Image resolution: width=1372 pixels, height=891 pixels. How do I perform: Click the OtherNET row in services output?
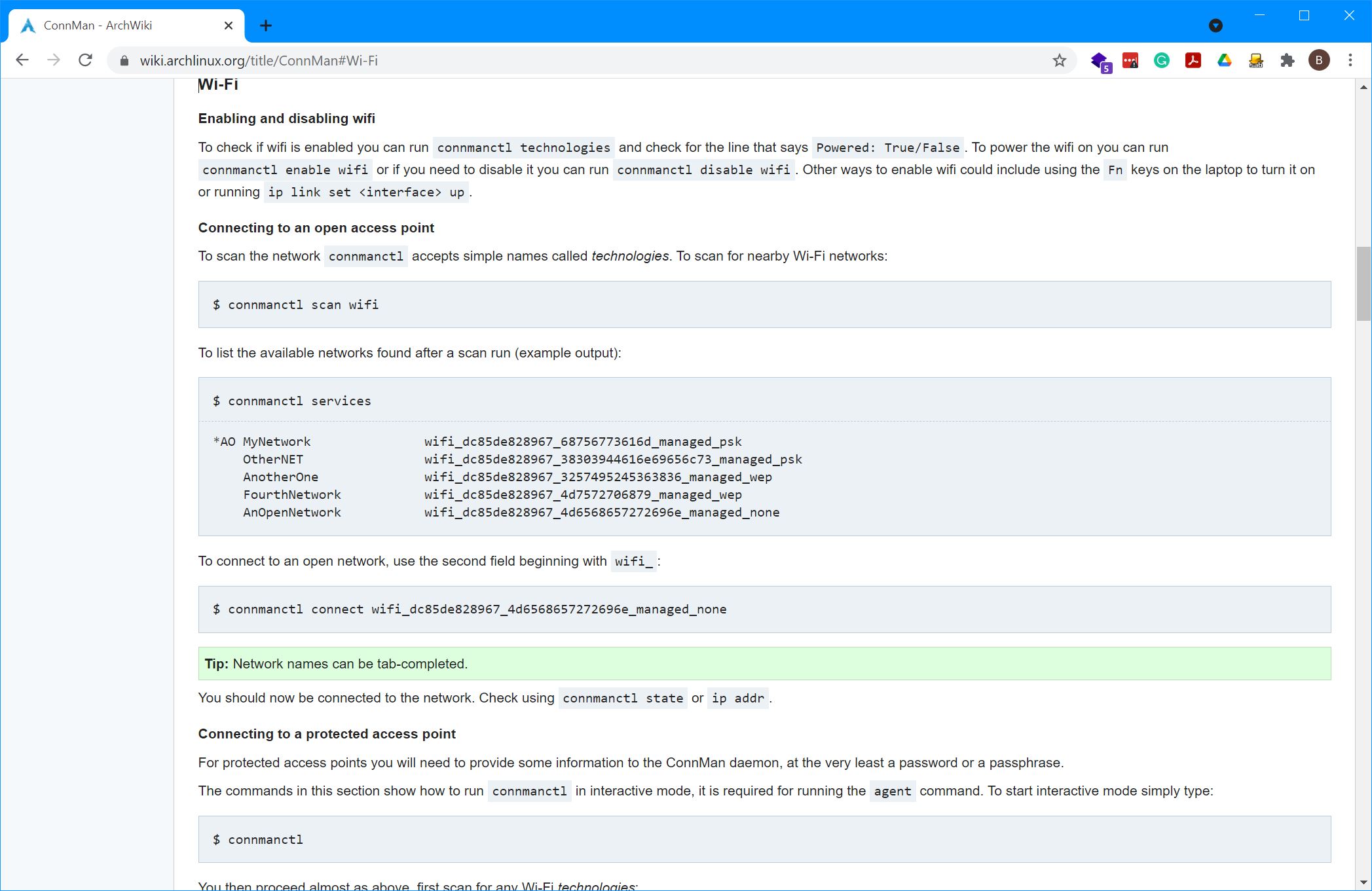pyautogui.click(x=522, y=460)
